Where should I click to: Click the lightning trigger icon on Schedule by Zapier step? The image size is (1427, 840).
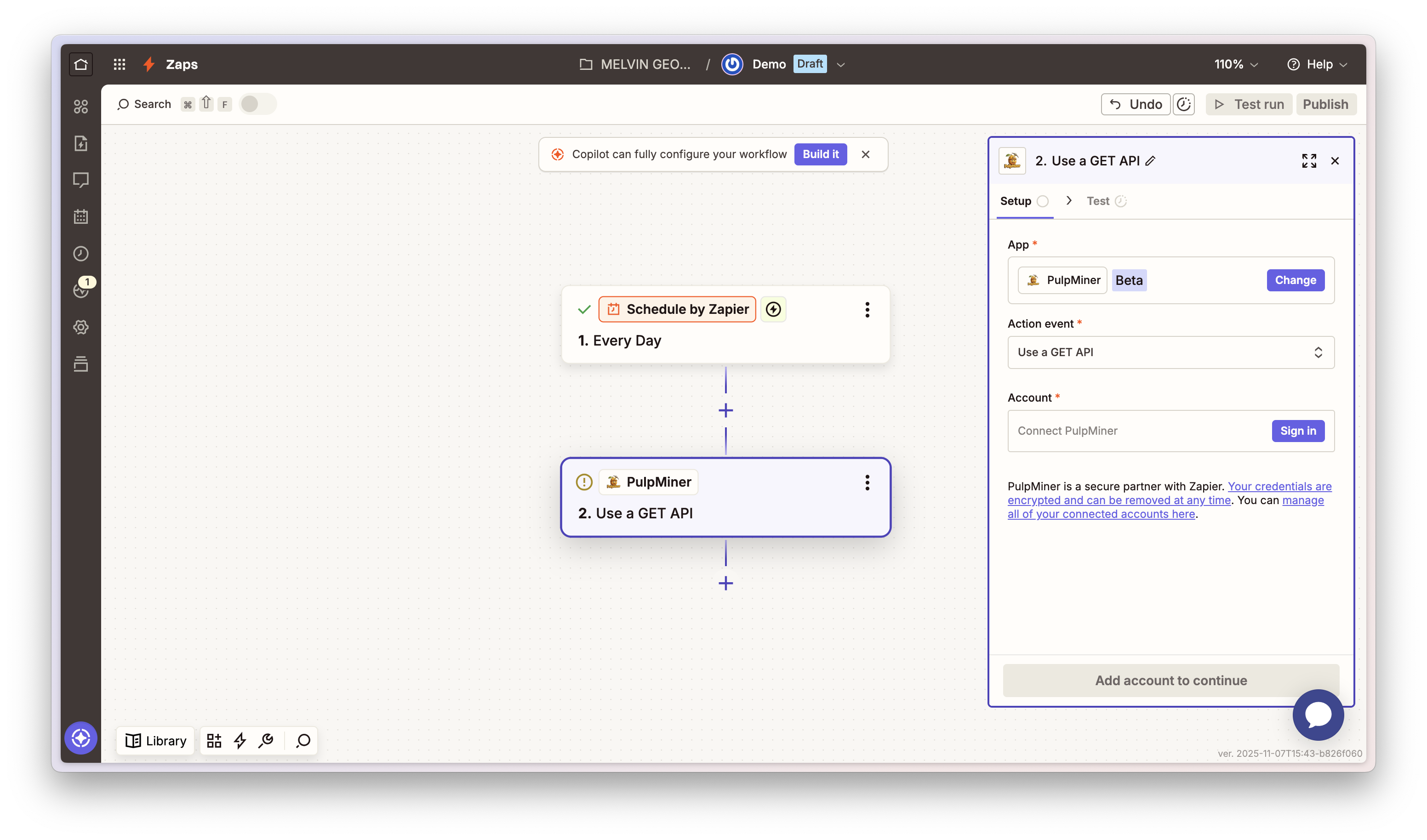pyautogui.click(x=774, y=309)
